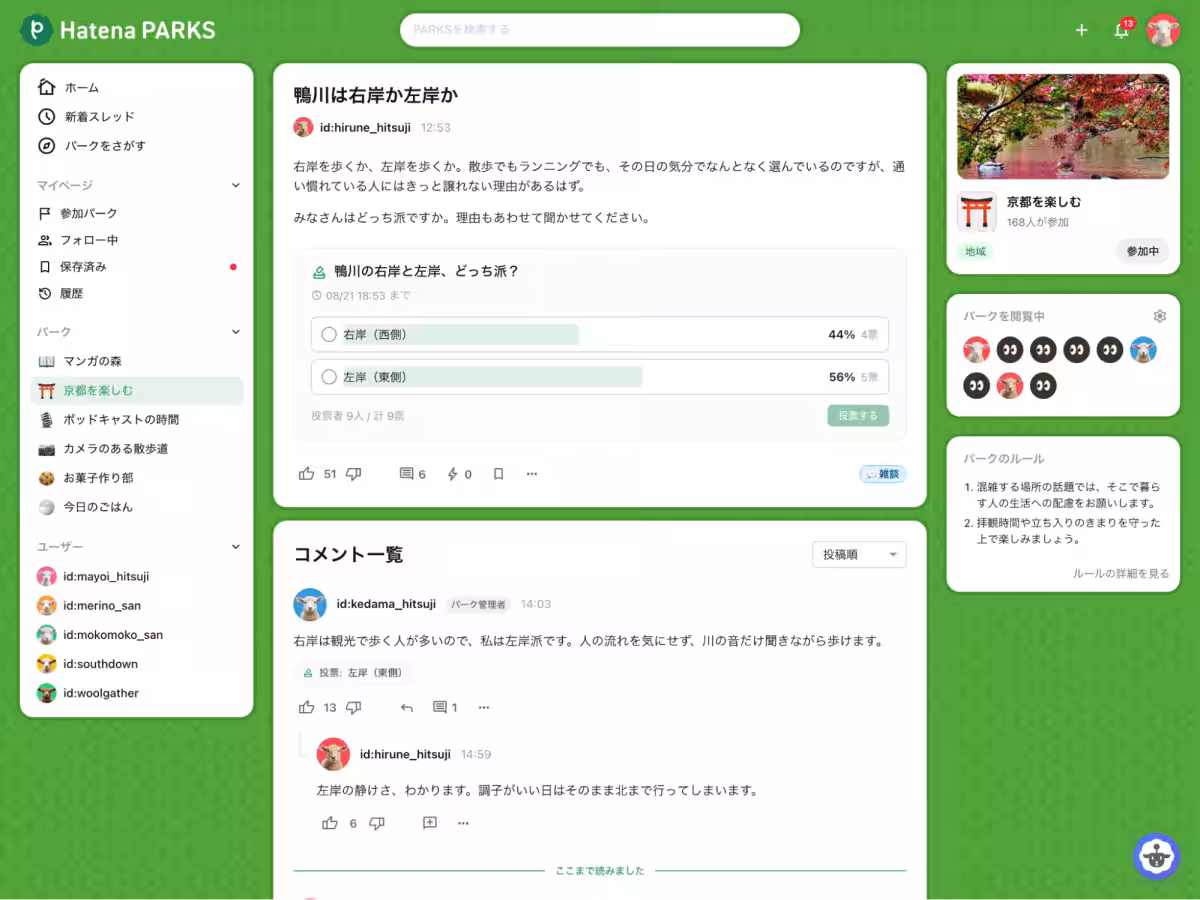1200x900 pixels.
Task: Add comment to hirune_hitsuji's reply
Action: point(430,823)
